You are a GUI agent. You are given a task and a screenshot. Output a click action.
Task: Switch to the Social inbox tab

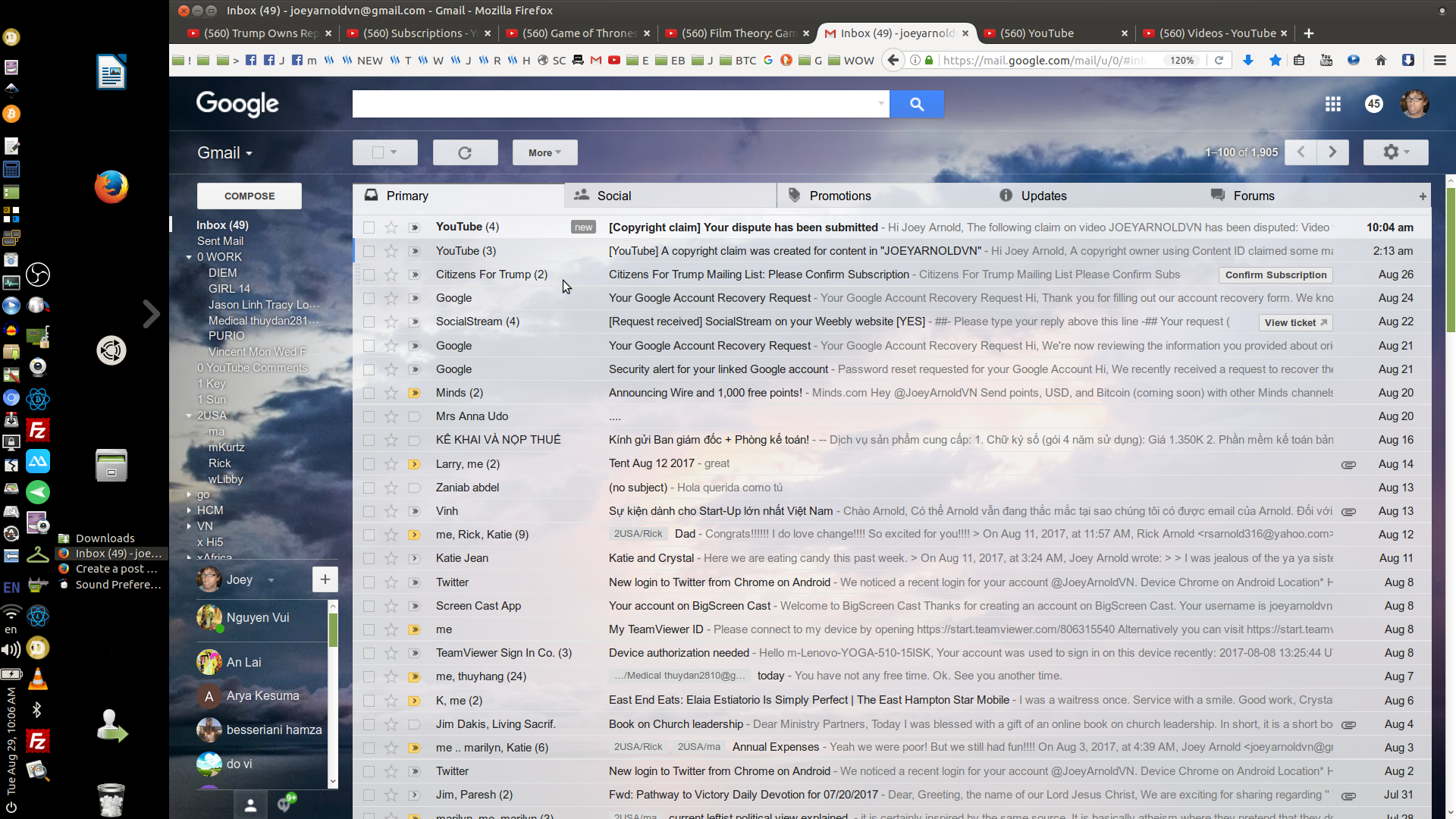(x=670, y=196)
